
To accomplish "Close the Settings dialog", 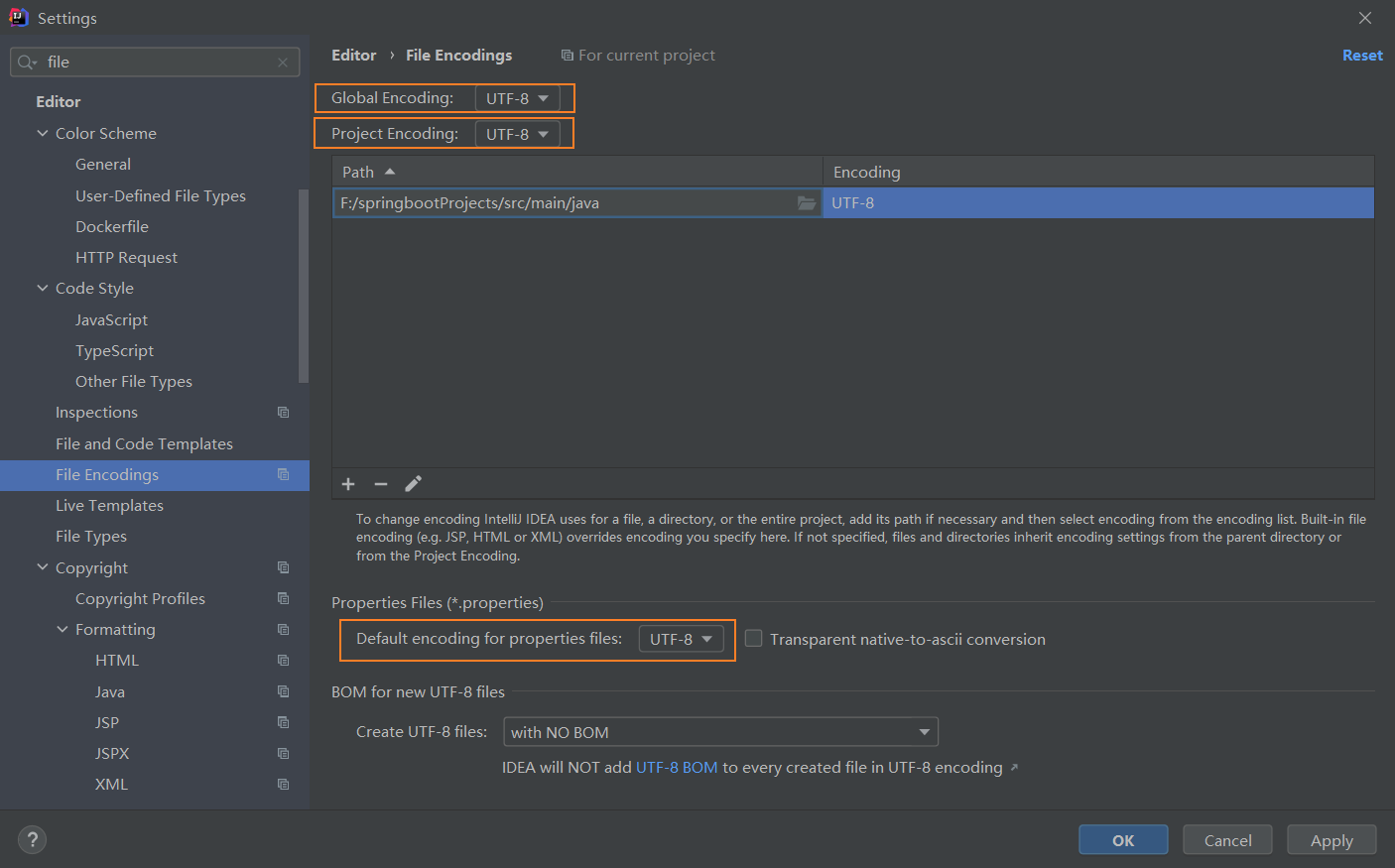I will click(x=1365, y=18).
